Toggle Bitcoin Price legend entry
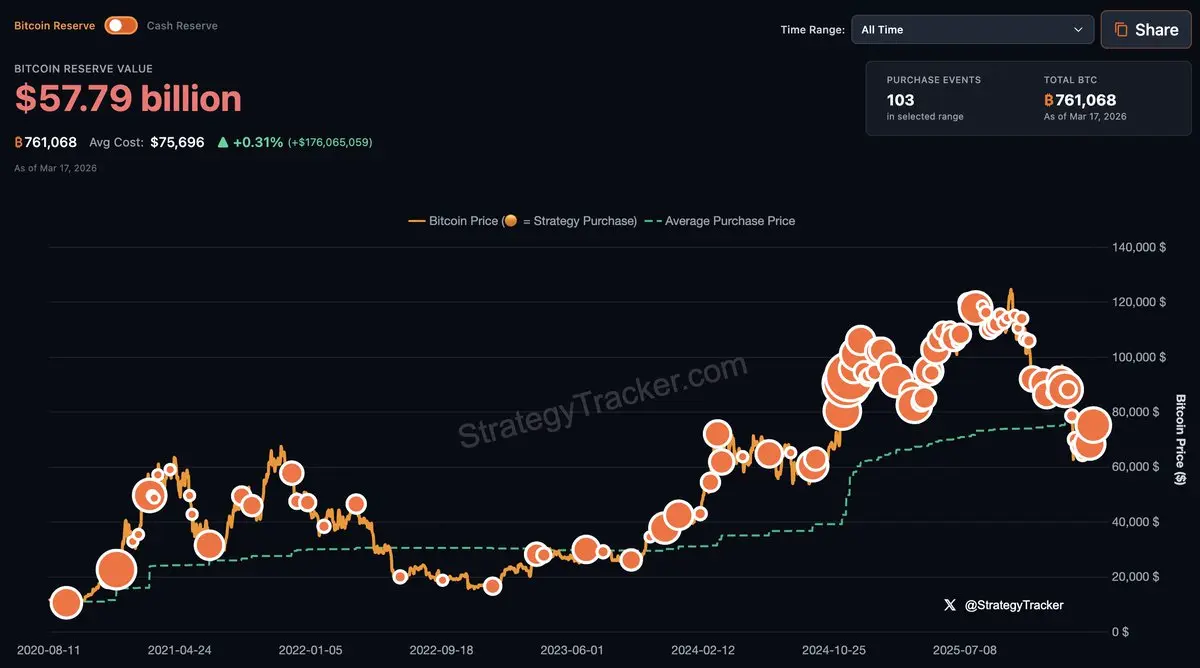Viewport: 1200px width, 668px height. (x=521, y=221)
